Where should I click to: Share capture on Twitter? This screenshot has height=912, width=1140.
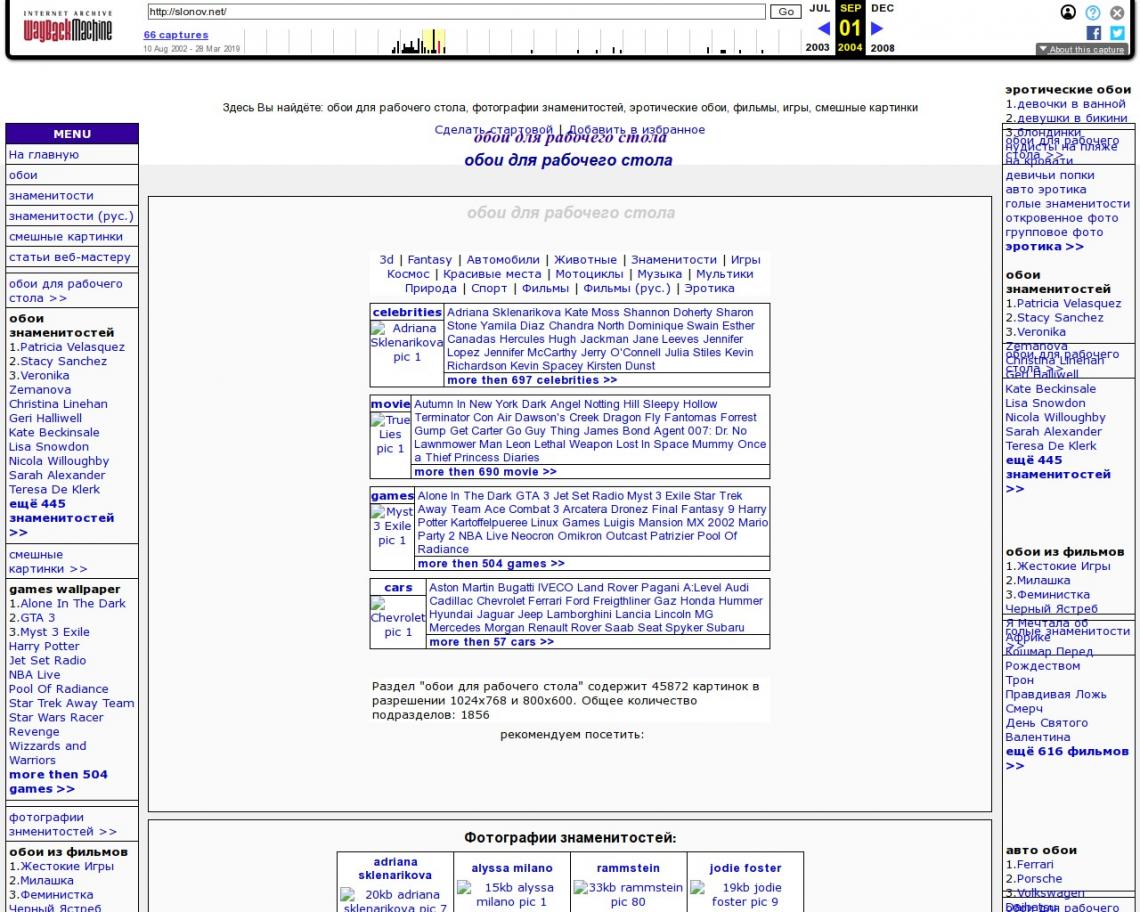point(1117,33)
